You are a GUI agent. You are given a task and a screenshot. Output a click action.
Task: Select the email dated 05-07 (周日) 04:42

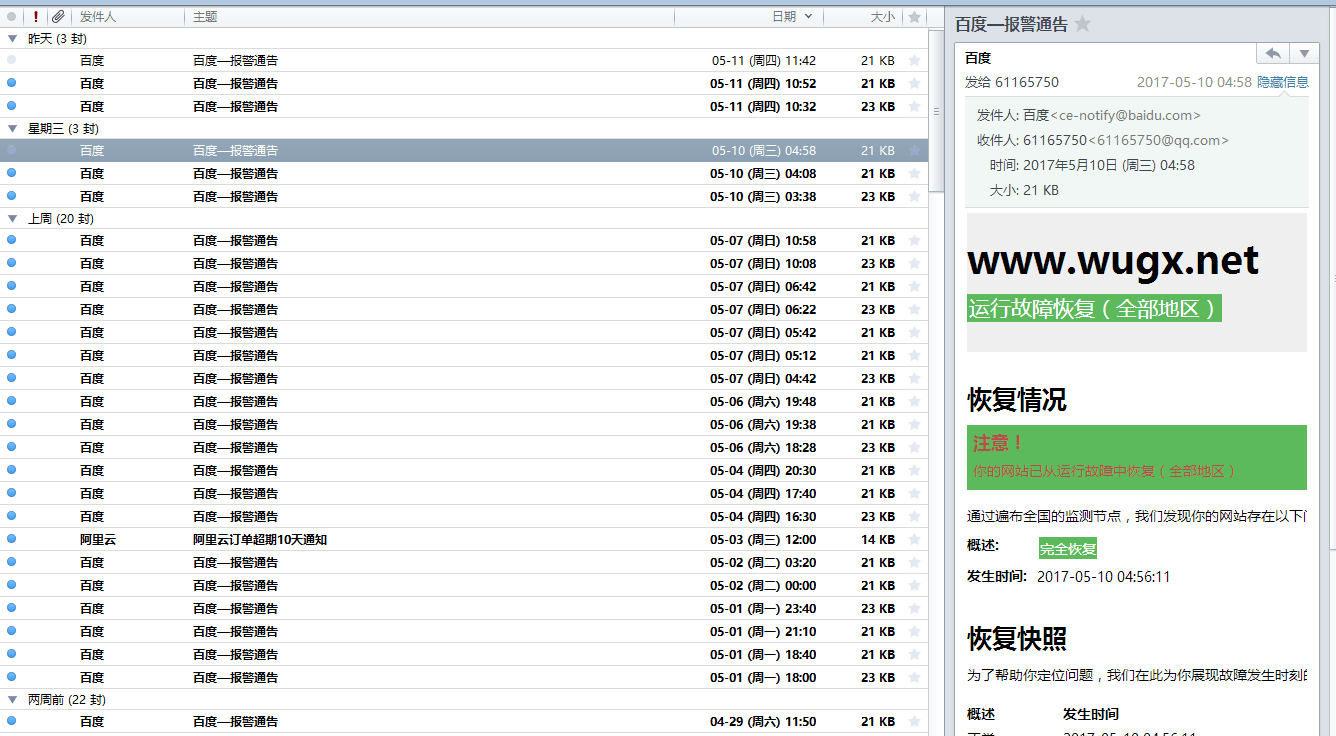[464, 378]
